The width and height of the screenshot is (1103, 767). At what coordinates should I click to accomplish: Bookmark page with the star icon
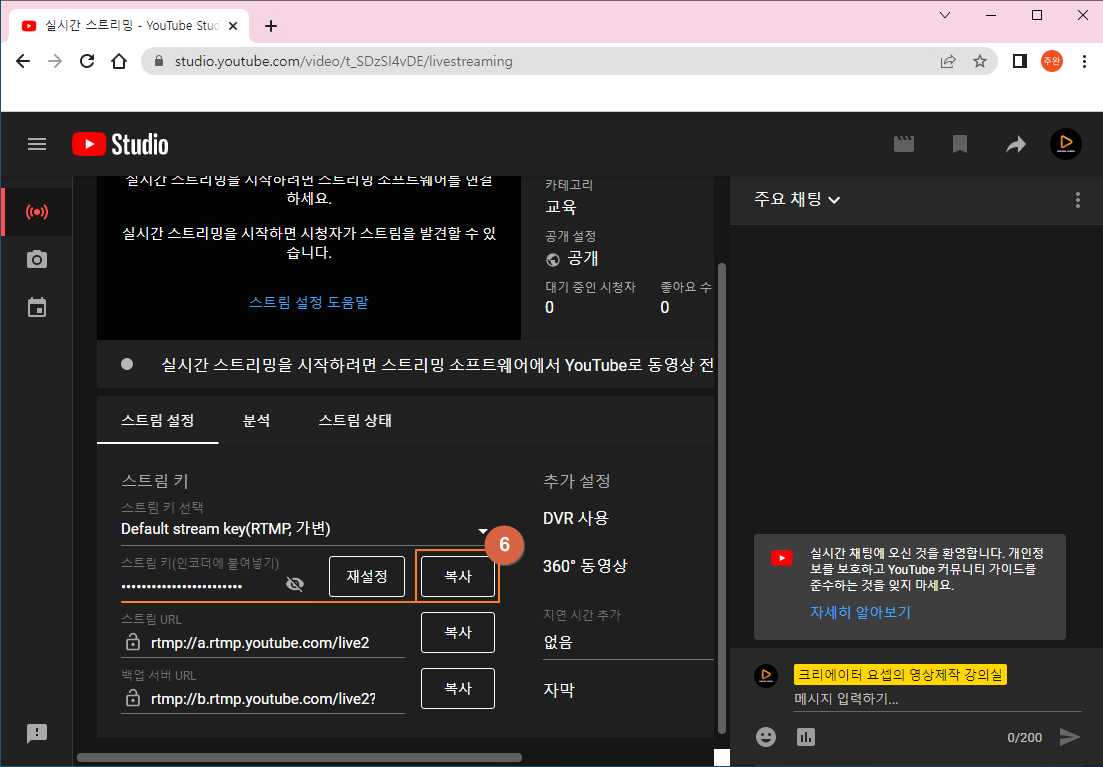coord(980,61)
